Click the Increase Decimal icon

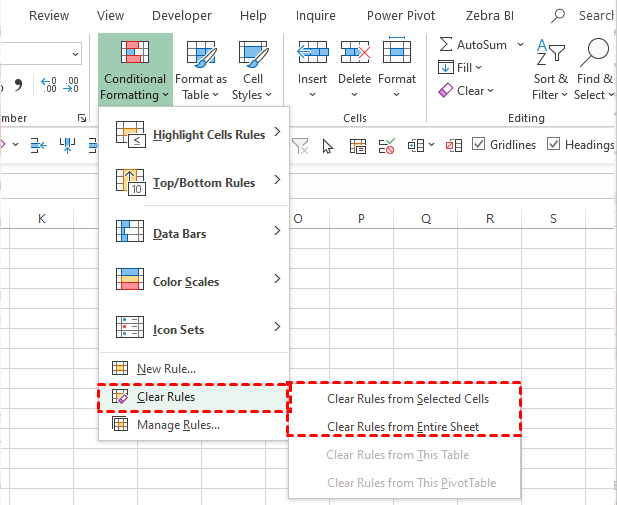coord(49,85)
